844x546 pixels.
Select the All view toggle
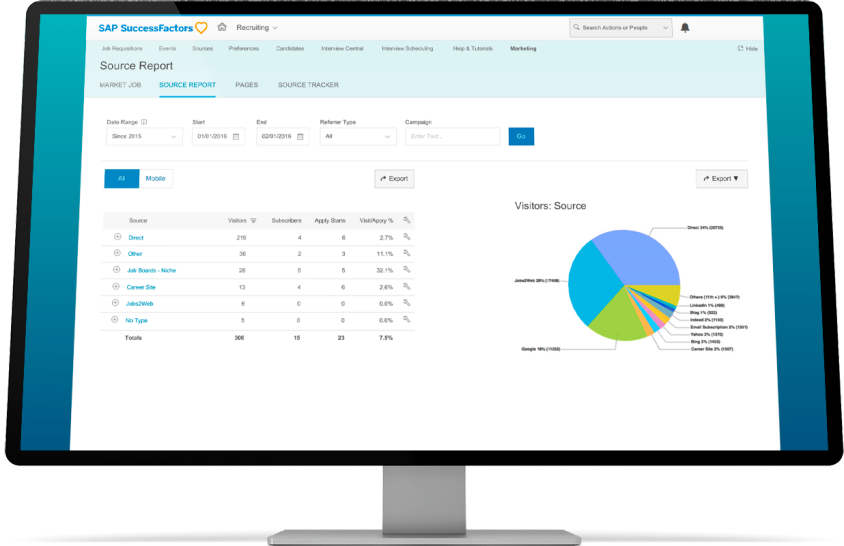click(121, 178)
